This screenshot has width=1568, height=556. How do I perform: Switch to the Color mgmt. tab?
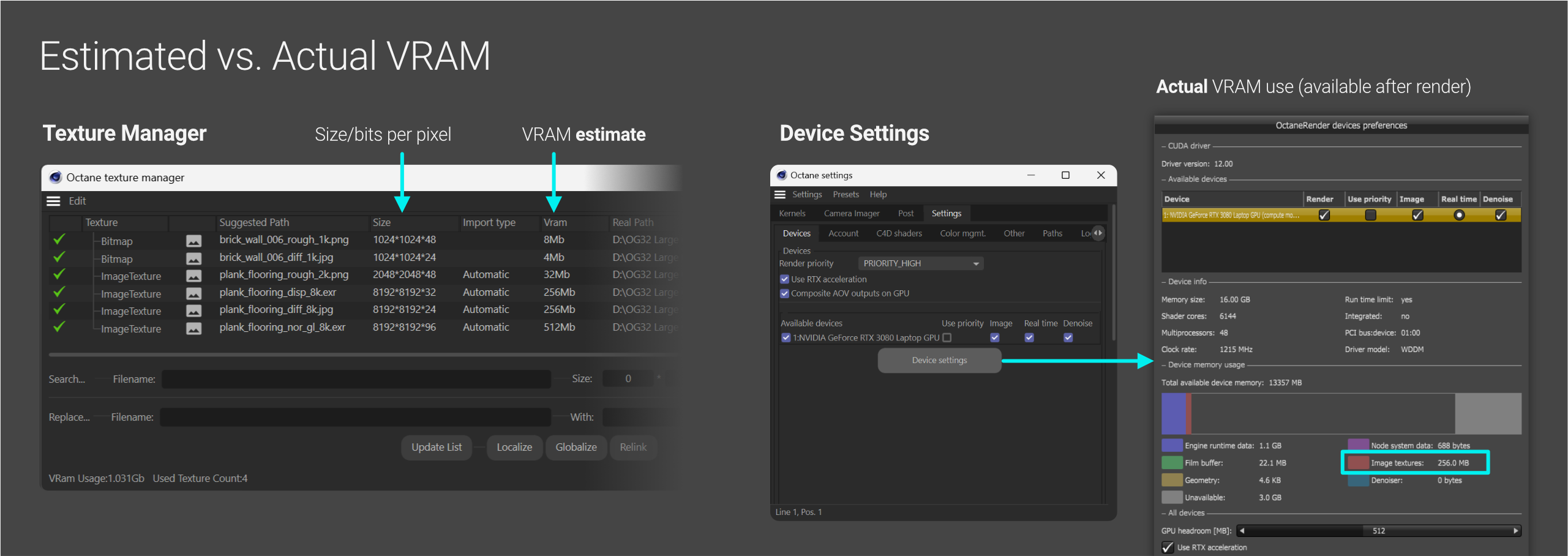(962, 233)
